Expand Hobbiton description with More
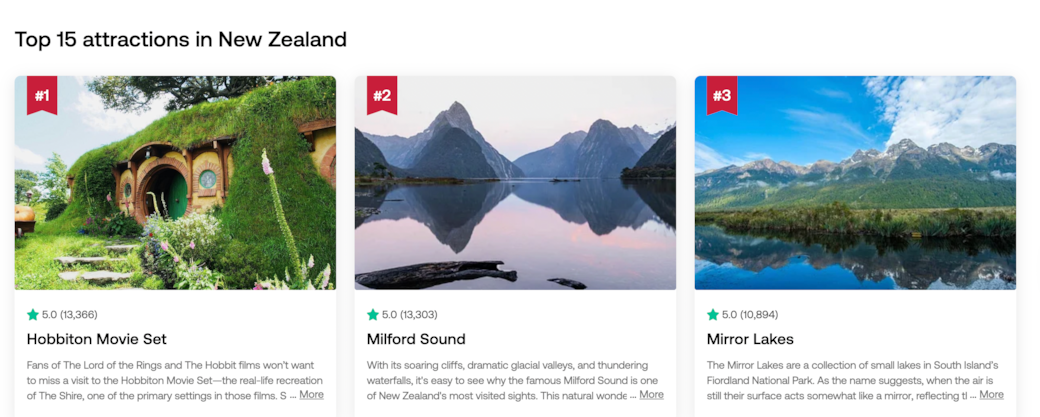 [x=311, y=395]
